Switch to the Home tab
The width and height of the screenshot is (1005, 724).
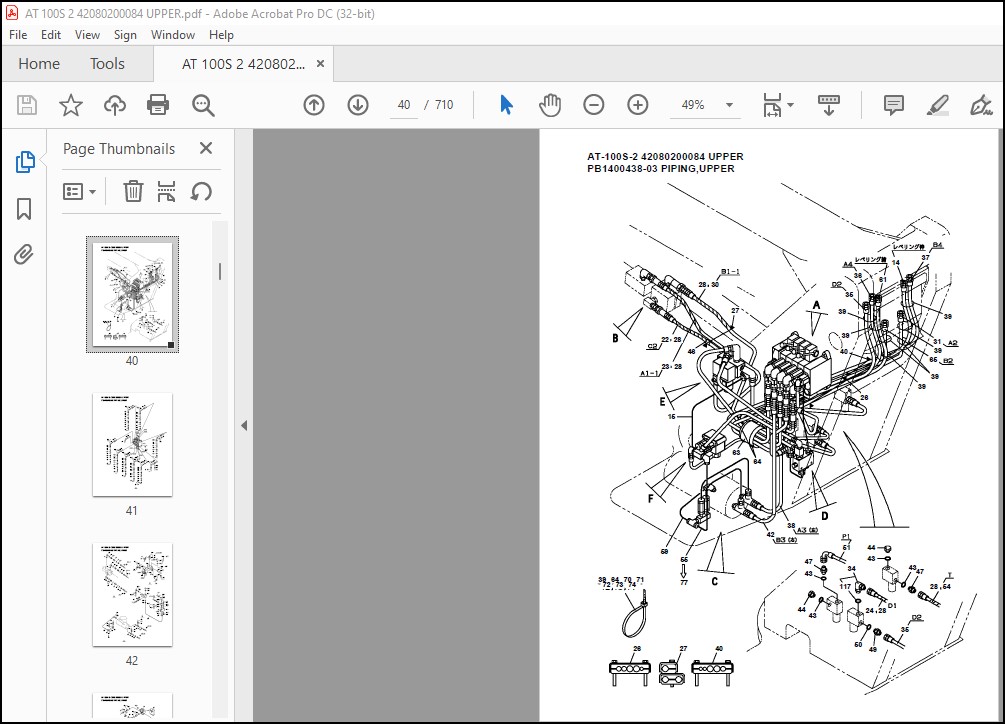[39, 63]
